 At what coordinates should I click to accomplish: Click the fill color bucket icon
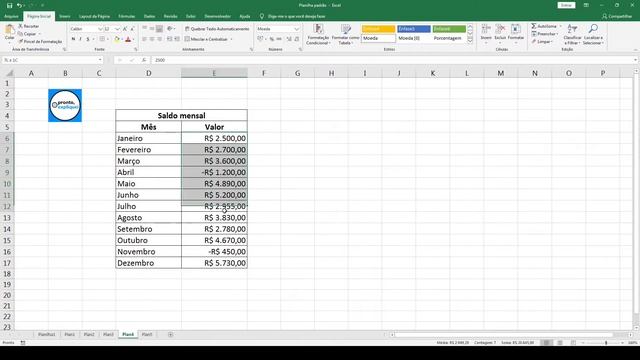(x=117, y=39)
